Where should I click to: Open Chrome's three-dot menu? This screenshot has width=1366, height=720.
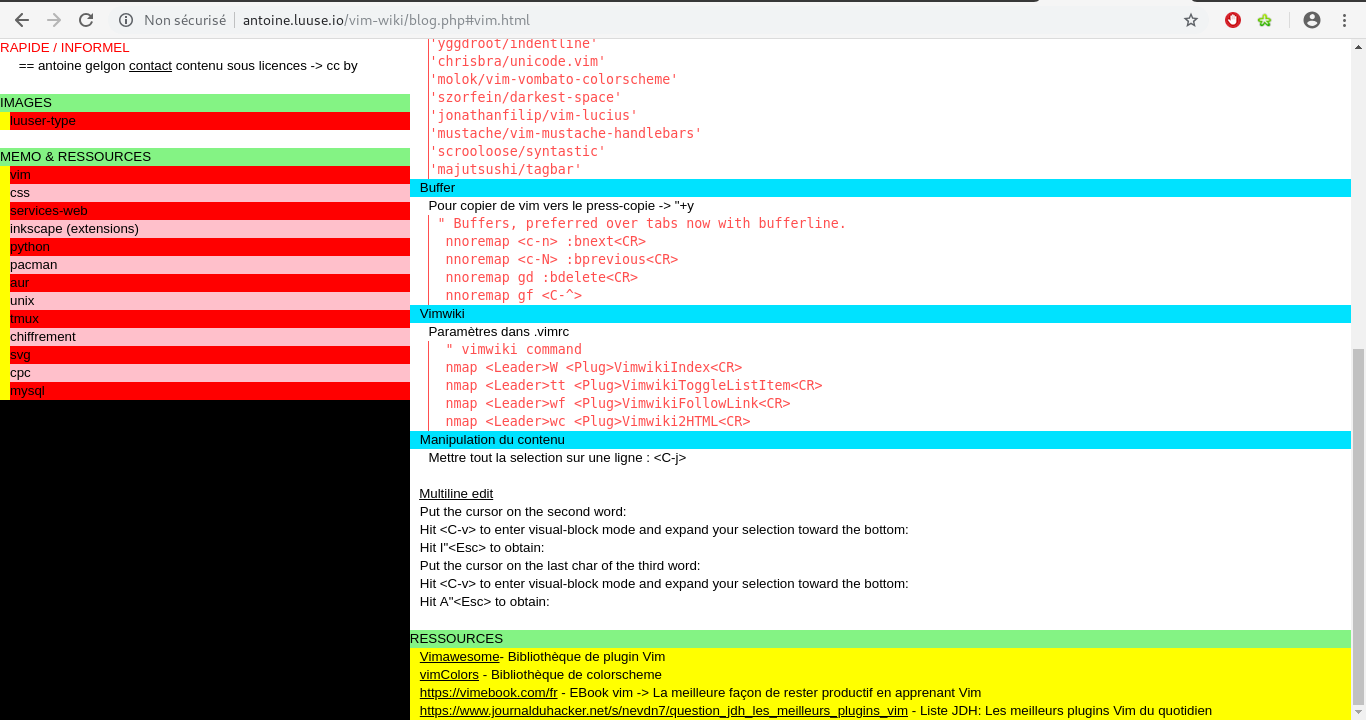click(1344, 20)
